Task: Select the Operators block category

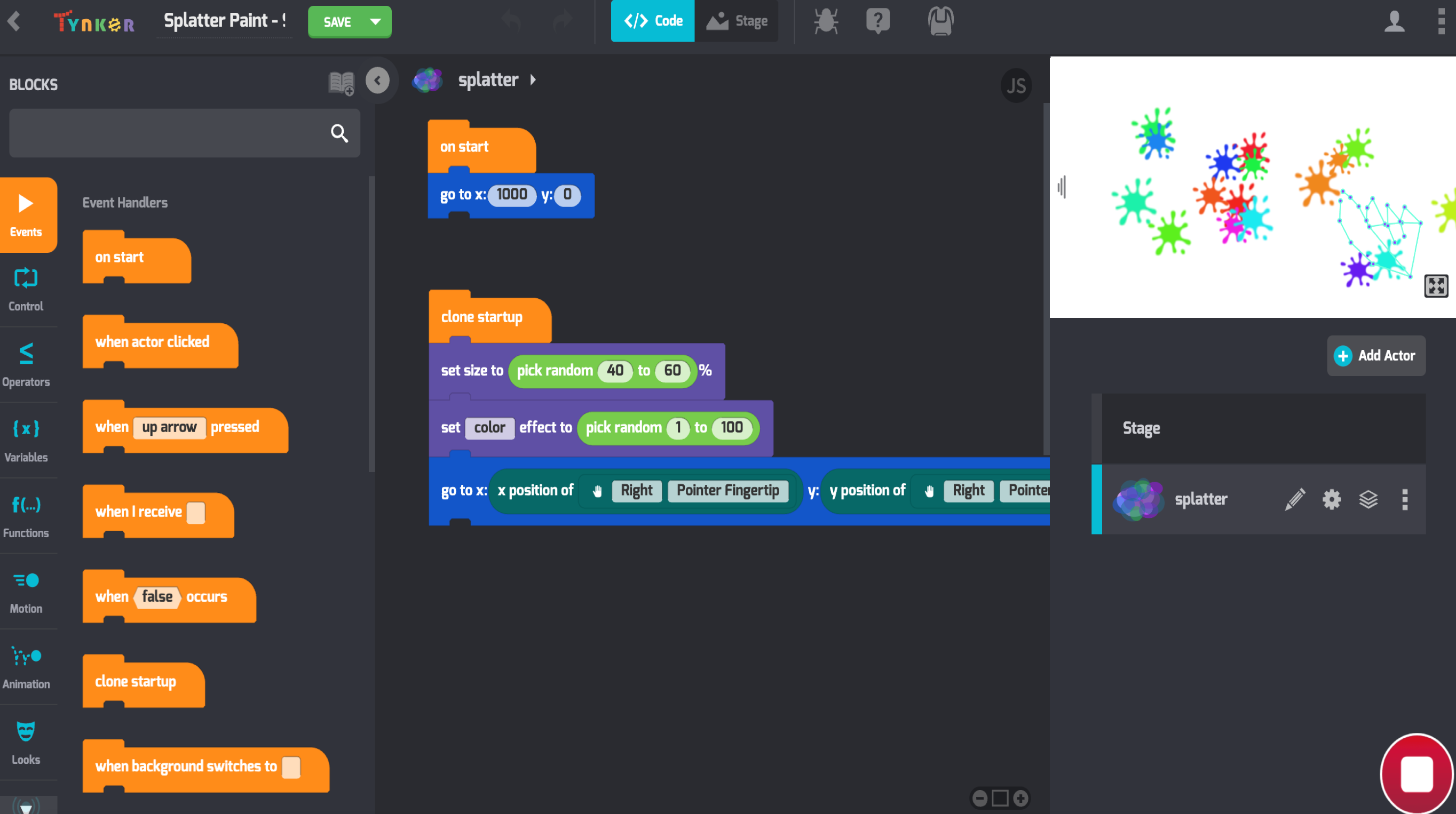Action: 26,365
